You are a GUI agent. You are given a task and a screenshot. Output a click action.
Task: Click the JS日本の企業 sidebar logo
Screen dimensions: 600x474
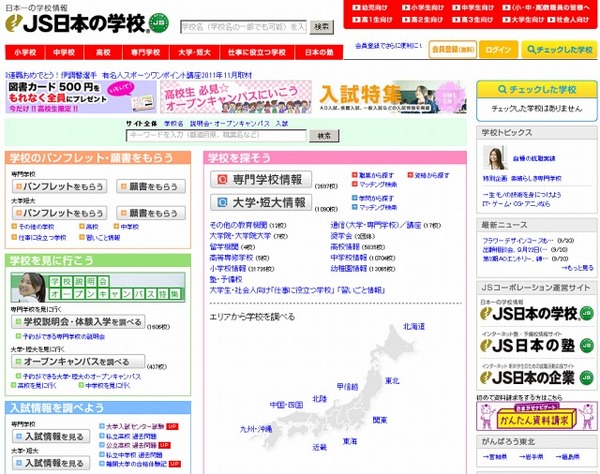(x=536, y=378)
